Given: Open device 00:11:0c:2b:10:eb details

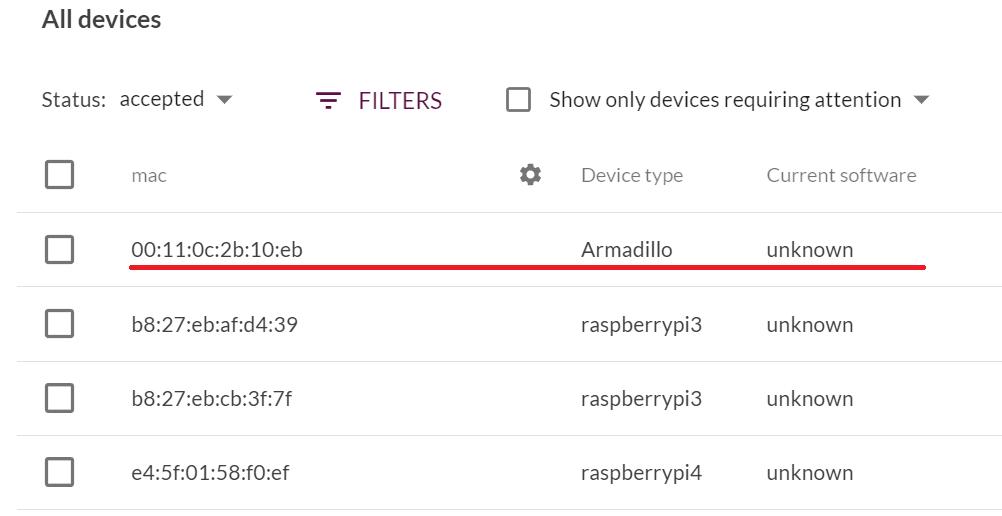Looking at the screenshot, I should tap(217, 250).
